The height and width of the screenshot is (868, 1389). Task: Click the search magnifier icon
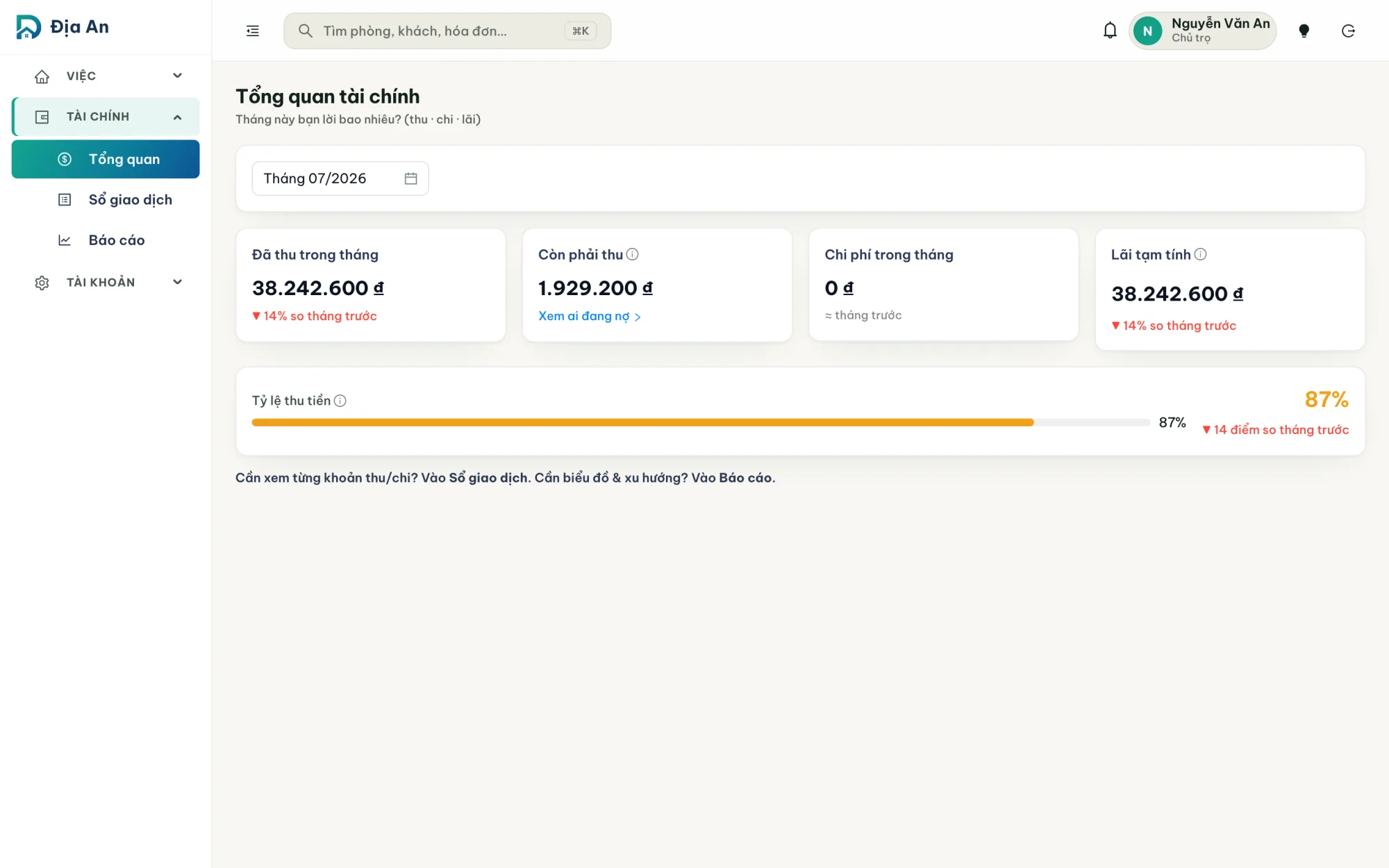(x=305, y=31)
